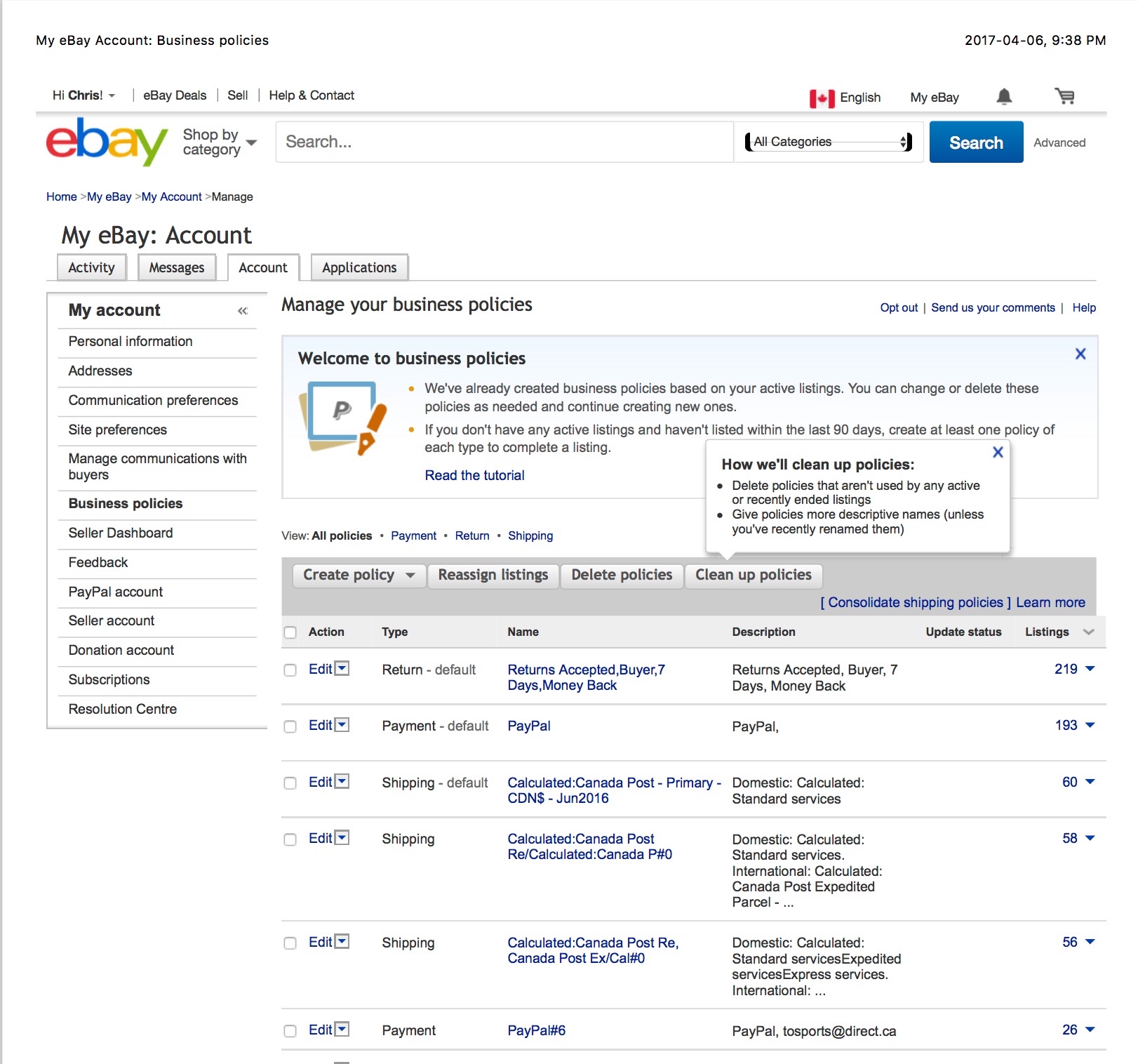
Task: Expand listings arrow next to 219
Action: coord(1090,669)
